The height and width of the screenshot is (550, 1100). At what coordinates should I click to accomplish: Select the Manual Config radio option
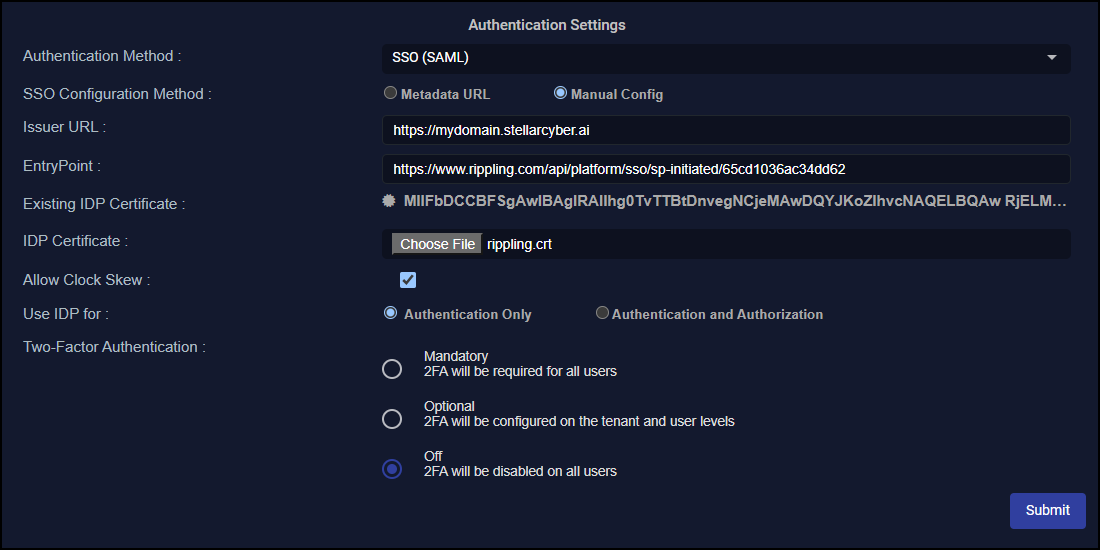pos(561,94)
